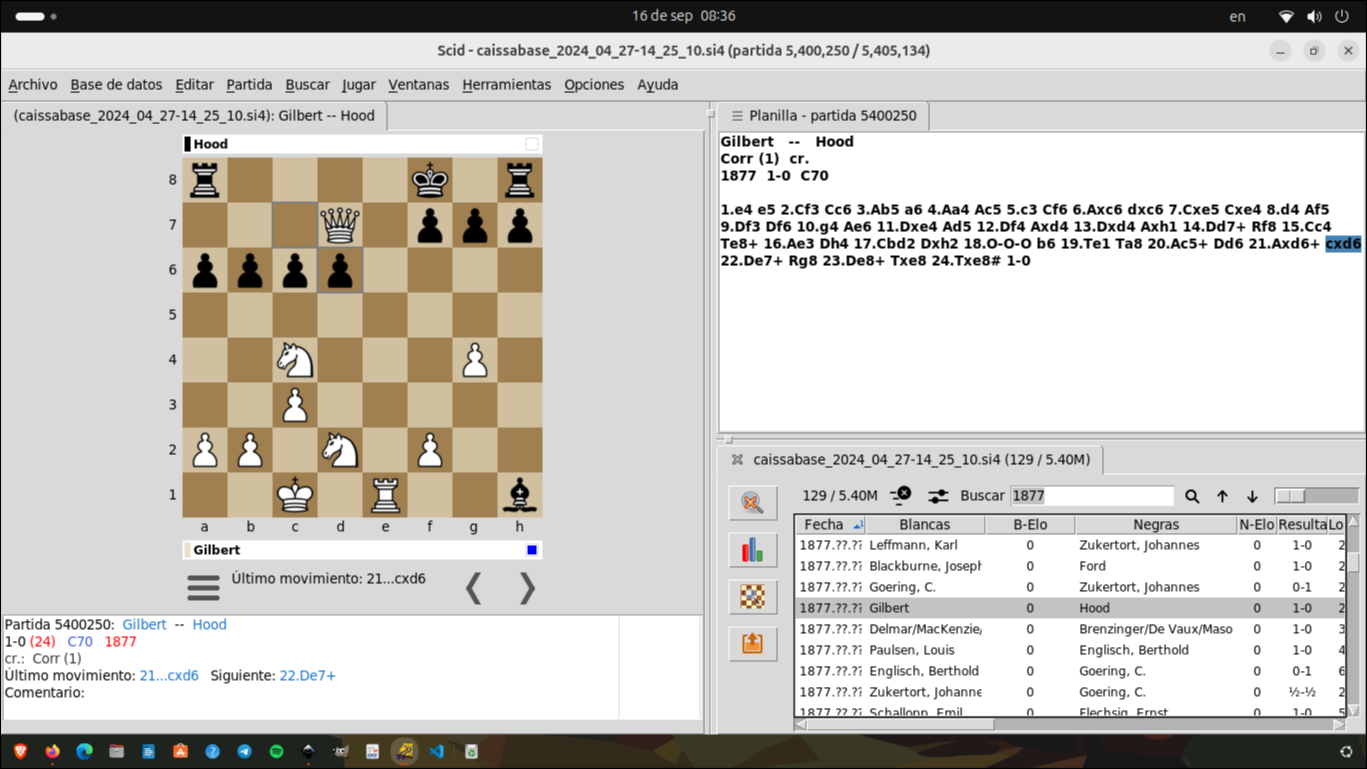Open the Editar menu
Image resolution: width=1367 pixels, height=769 pixels.
194,85
